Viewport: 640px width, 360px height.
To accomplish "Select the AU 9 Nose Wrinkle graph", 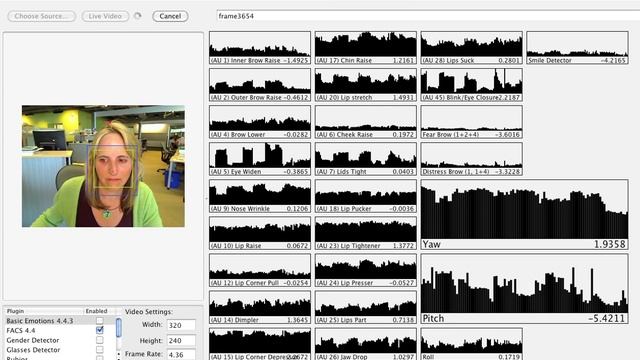I will click(260, 196).
